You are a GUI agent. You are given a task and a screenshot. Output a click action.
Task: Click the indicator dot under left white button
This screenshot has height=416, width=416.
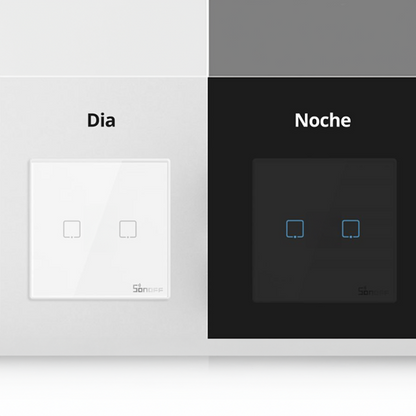[x=72, y=237]
